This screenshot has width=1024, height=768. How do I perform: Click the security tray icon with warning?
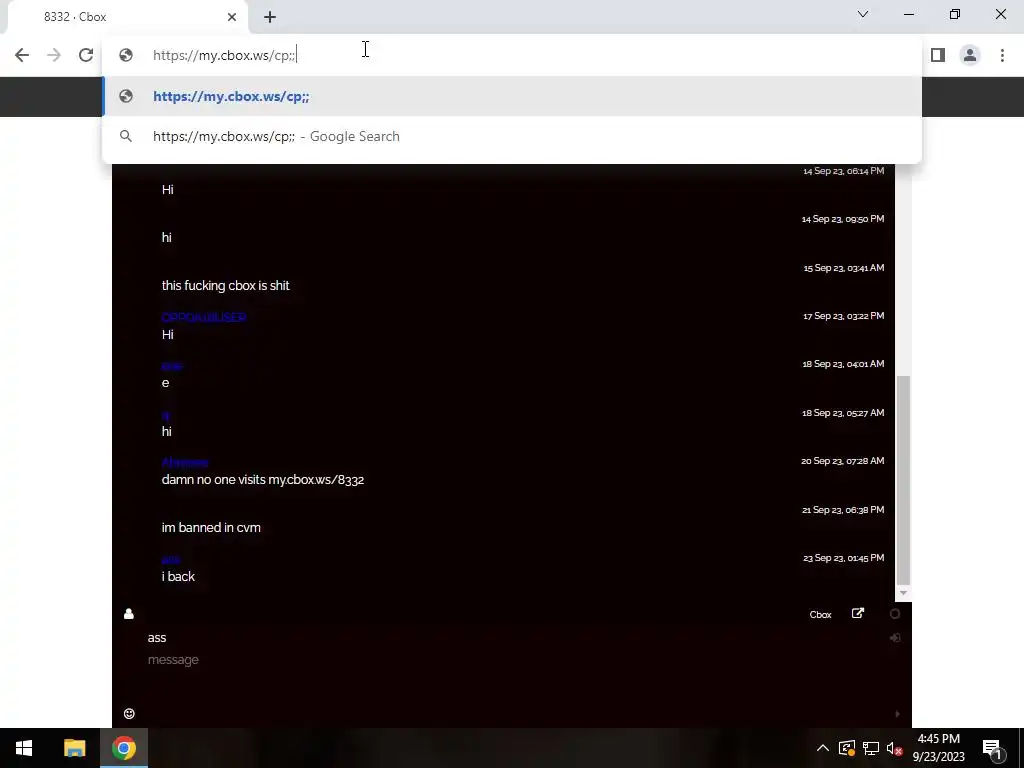(x=847, y=748)
